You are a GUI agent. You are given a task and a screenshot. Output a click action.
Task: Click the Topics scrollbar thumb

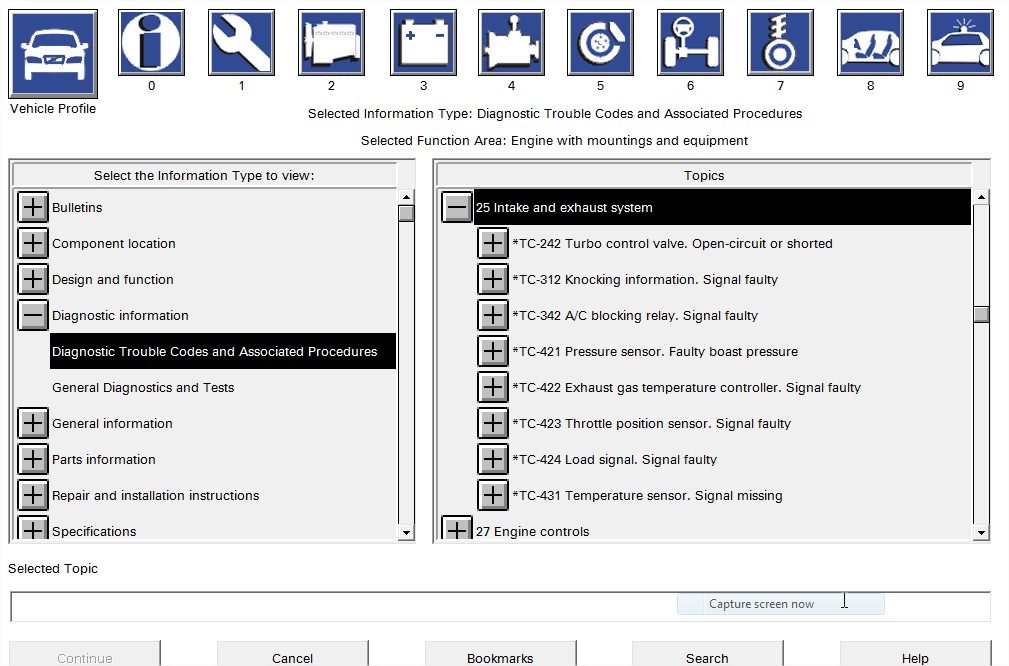coord(981,314)
